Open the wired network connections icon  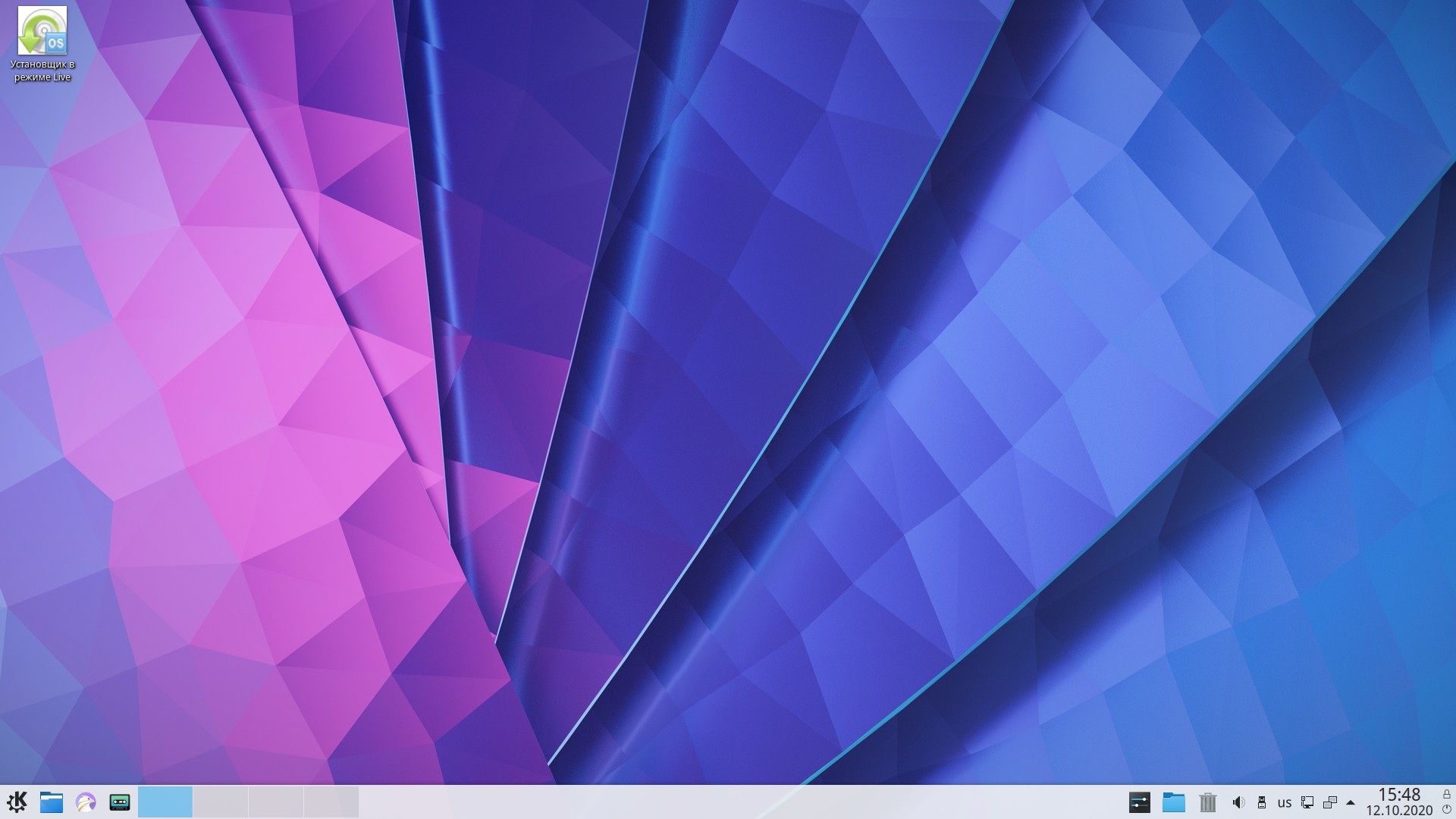point(1307,802)
